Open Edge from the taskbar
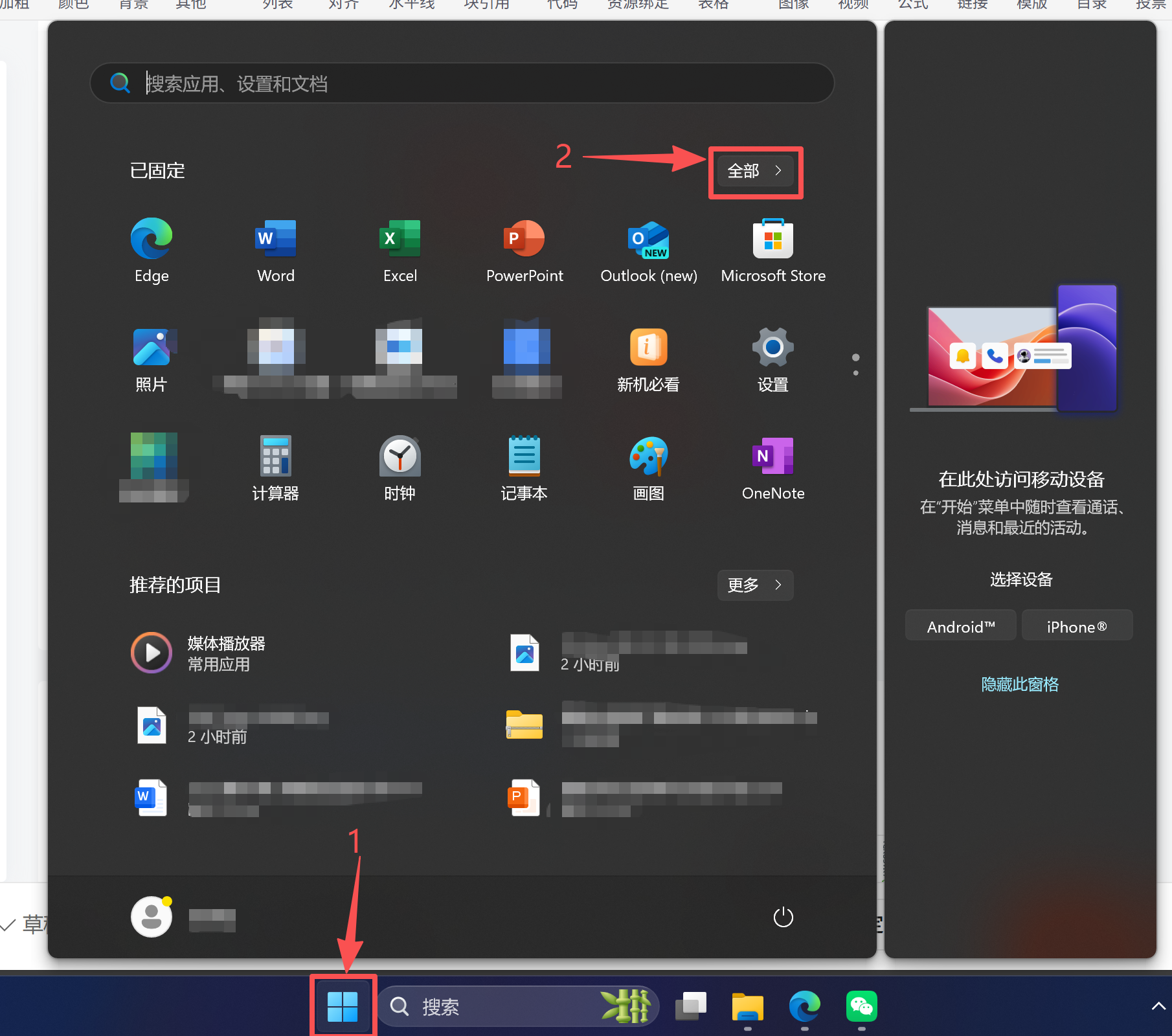The width and height of the screenshot is (1172, 1036). click(x=805, y=1007)
